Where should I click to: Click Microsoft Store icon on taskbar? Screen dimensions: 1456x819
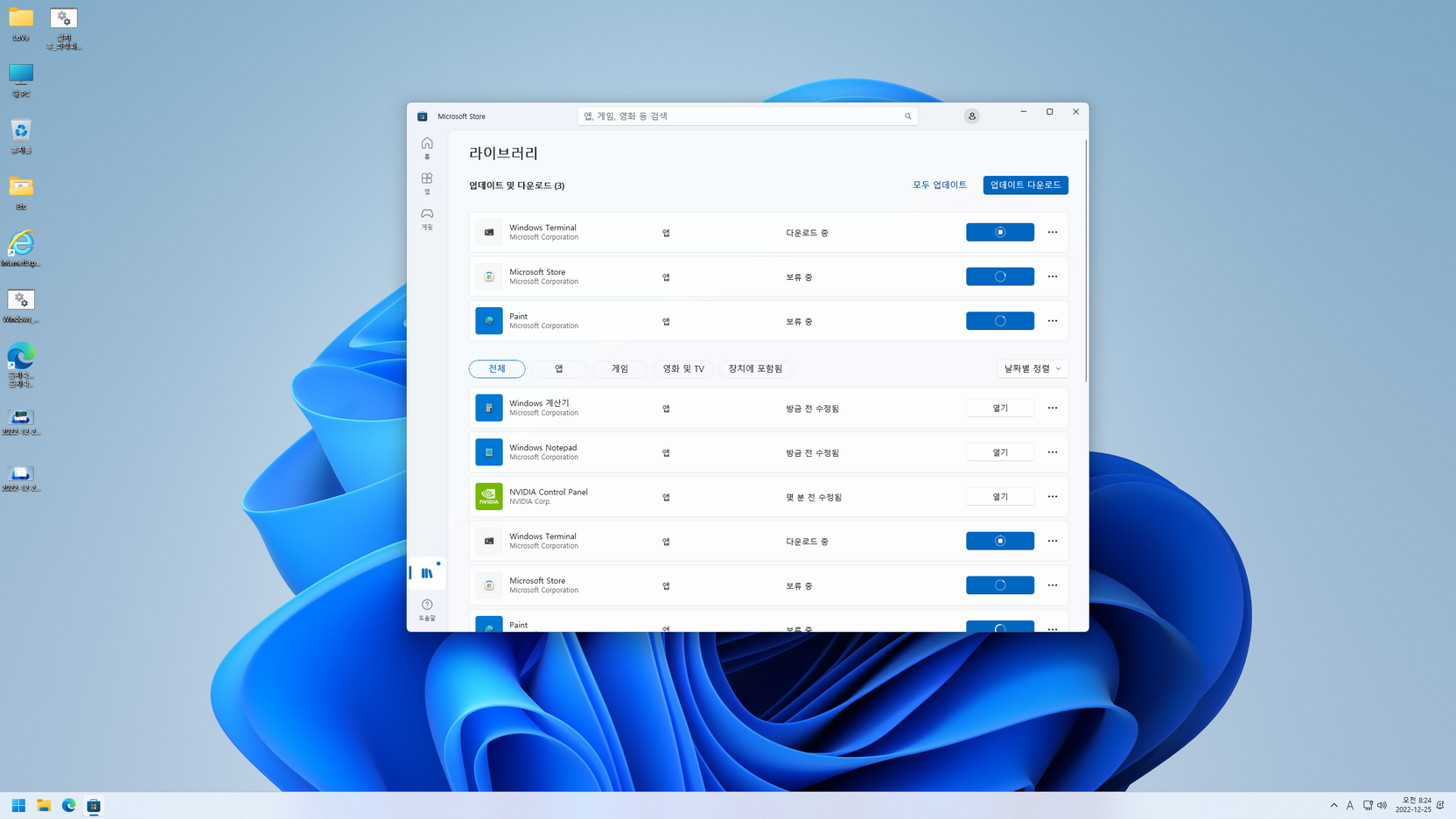(x=94, y=805)
